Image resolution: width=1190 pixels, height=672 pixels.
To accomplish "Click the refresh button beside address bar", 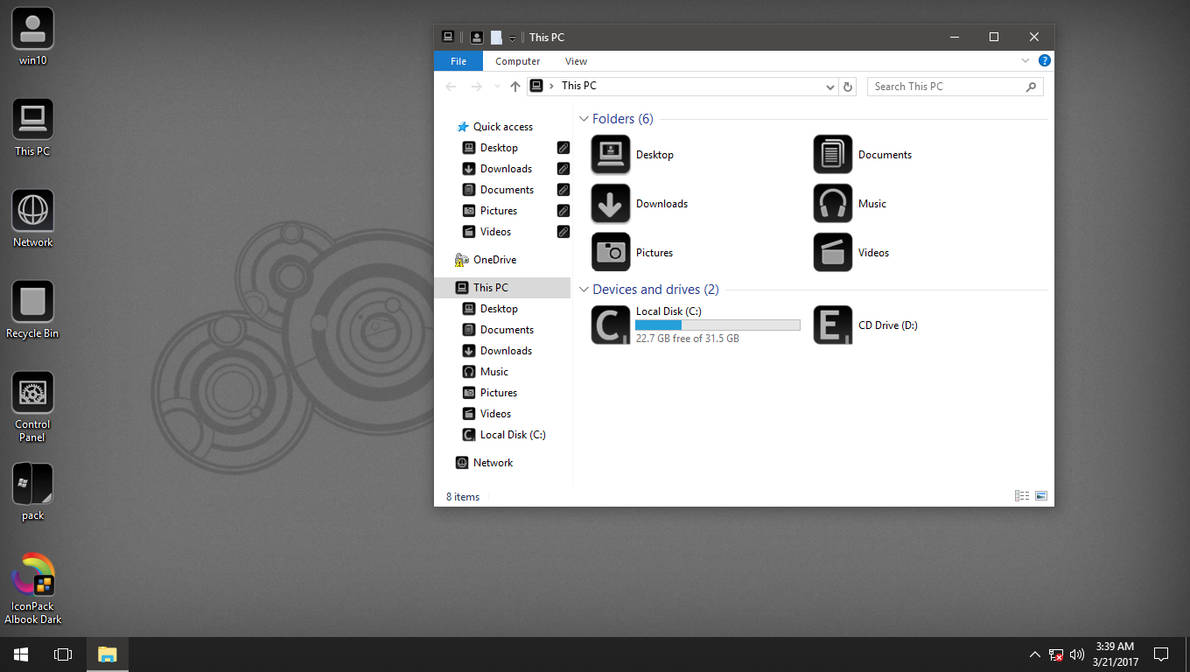I will [847, 86].
